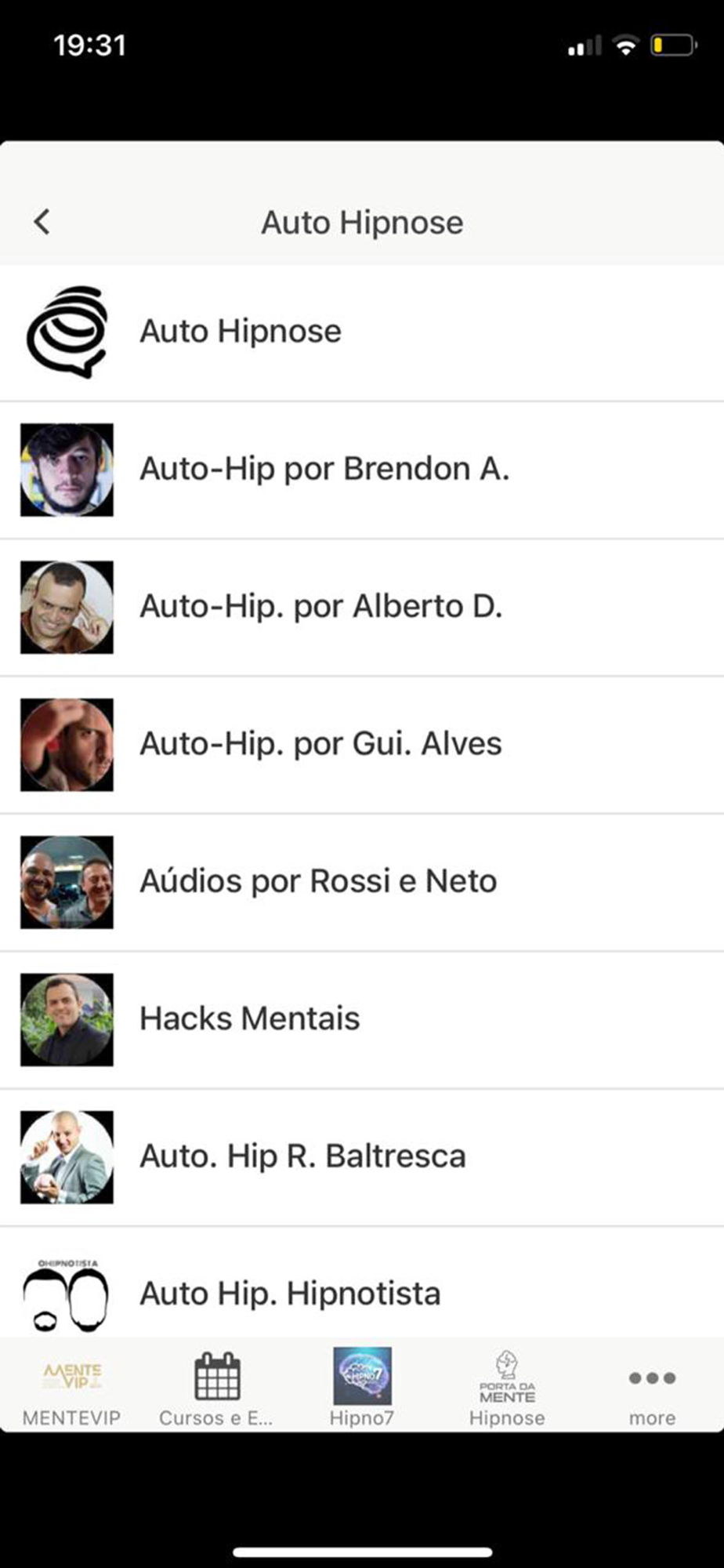Tap Alberto D. avatar thumbnail

pyautogui.click(x=67, y=607)
